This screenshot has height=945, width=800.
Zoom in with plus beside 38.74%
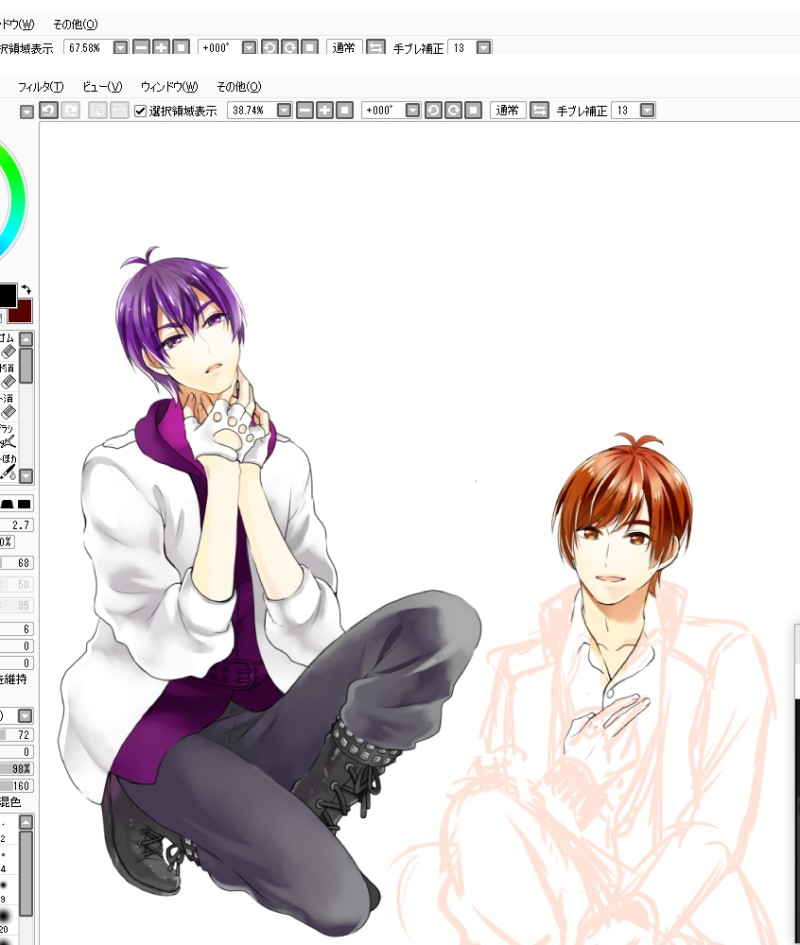(325, 110)
